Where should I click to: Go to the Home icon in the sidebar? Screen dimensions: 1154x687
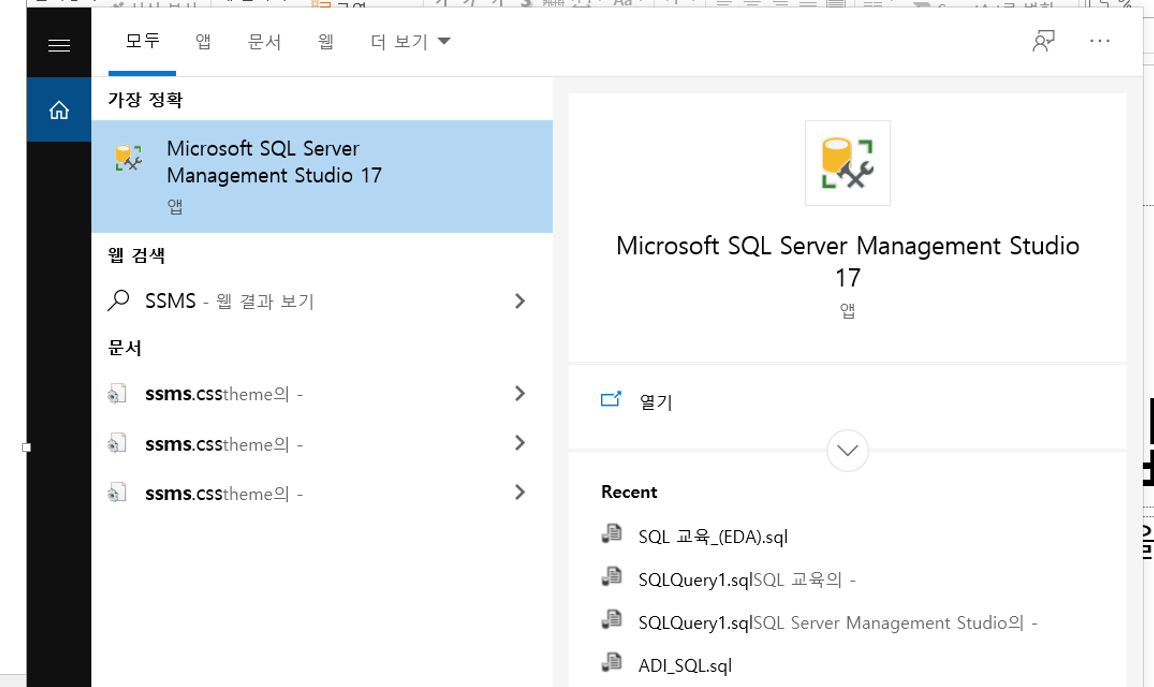59,110
